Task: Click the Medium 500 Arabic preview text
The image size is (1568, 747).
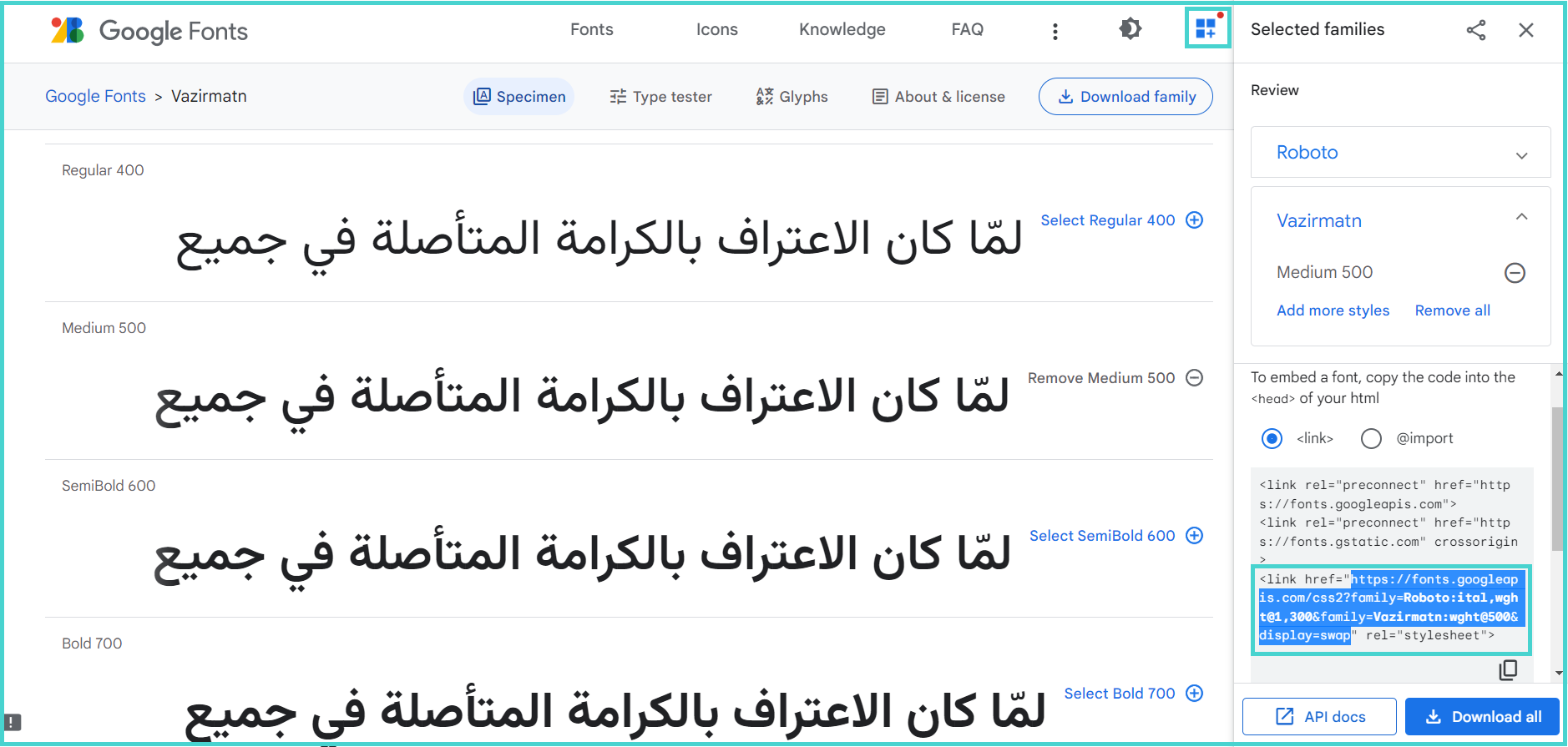Action: pyautogui.click(x=582, y=399)
